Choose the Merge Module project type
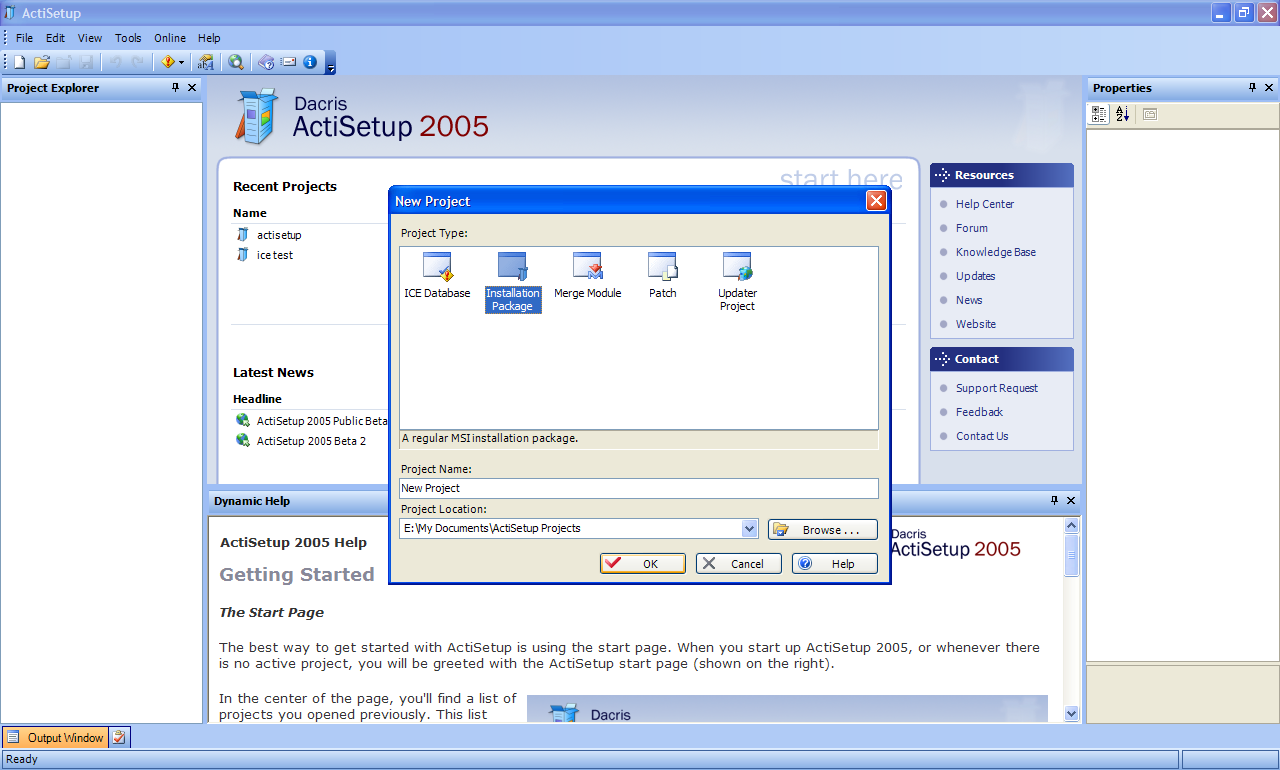Viewport: 1280px width, 770px height. 588,276
